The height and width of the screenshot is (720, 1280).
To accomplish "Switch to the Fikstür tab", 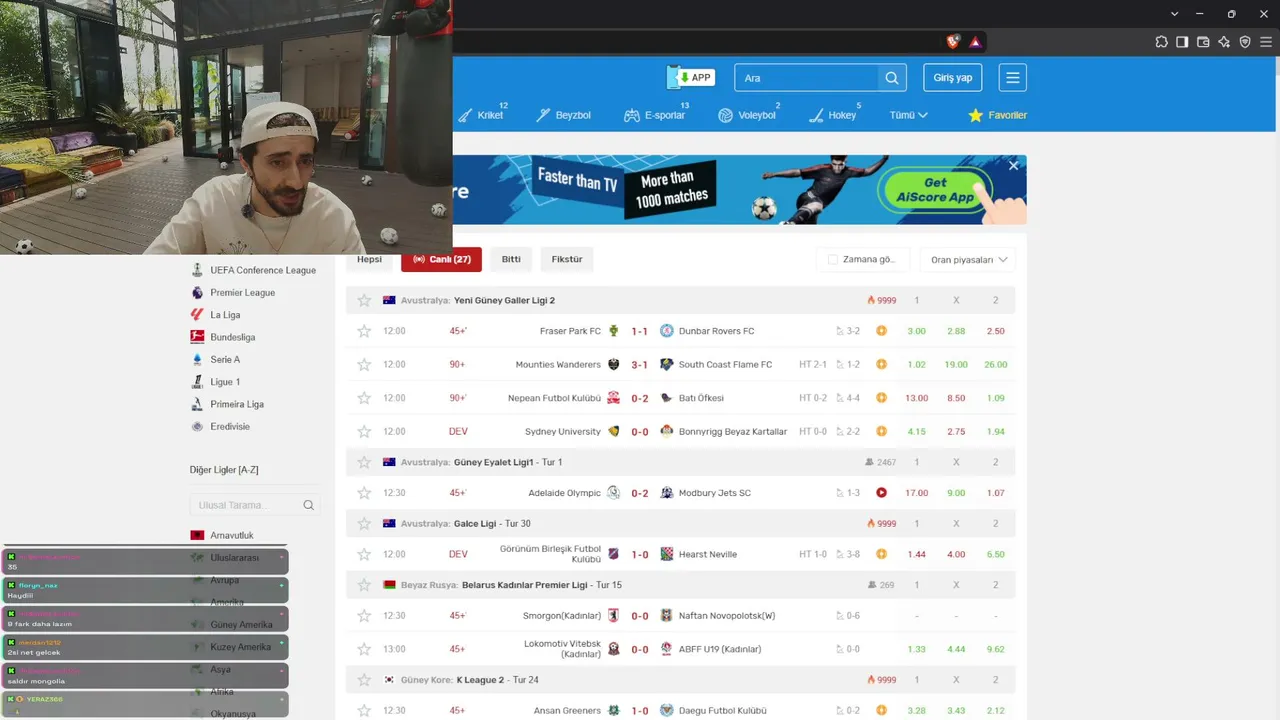I will 567,259.
